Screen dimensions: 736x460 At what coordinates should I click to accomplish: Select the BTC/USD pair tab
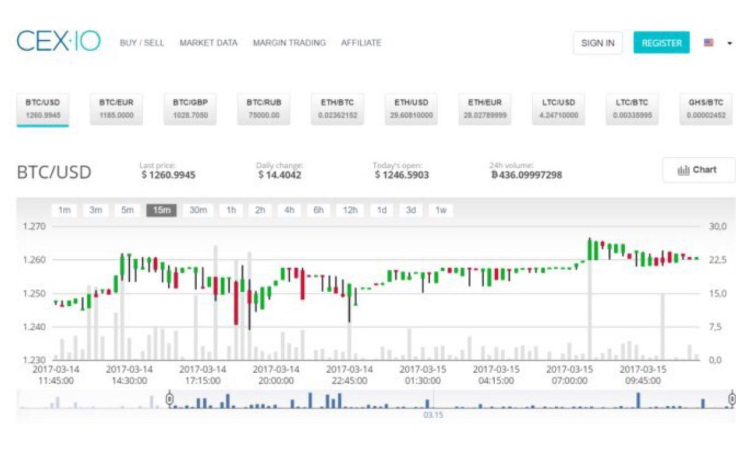coord(43,109)
